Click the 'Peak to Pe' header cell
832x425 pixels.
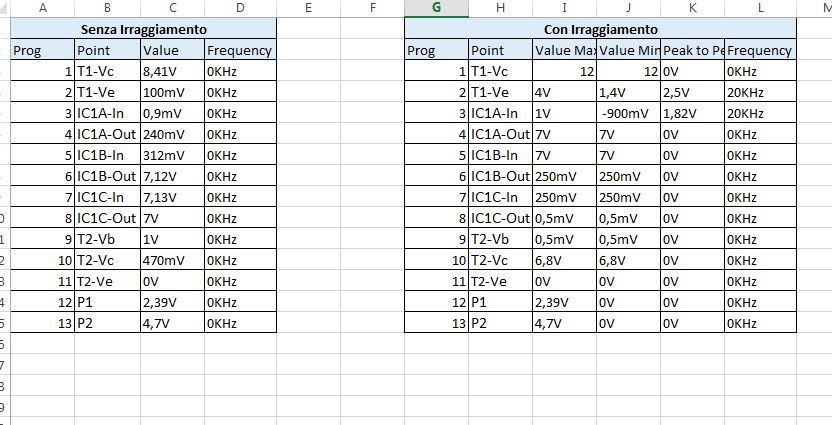[693, 51]
